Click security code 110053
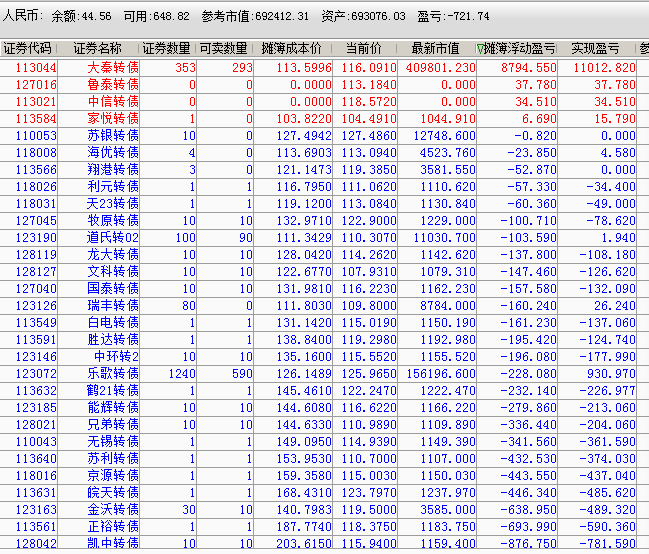 pyautogui.click(x=36, y=135)
